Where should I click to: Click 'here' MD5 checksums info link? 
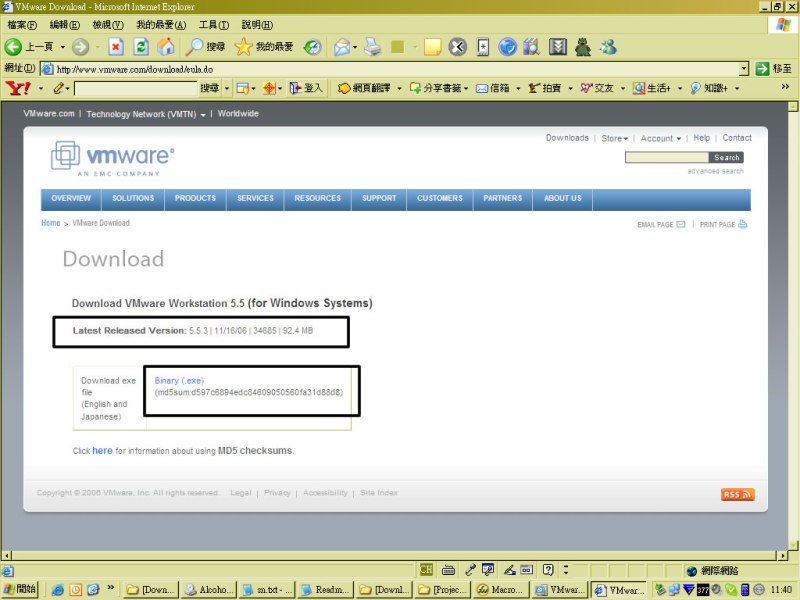(x=102, y=451)
